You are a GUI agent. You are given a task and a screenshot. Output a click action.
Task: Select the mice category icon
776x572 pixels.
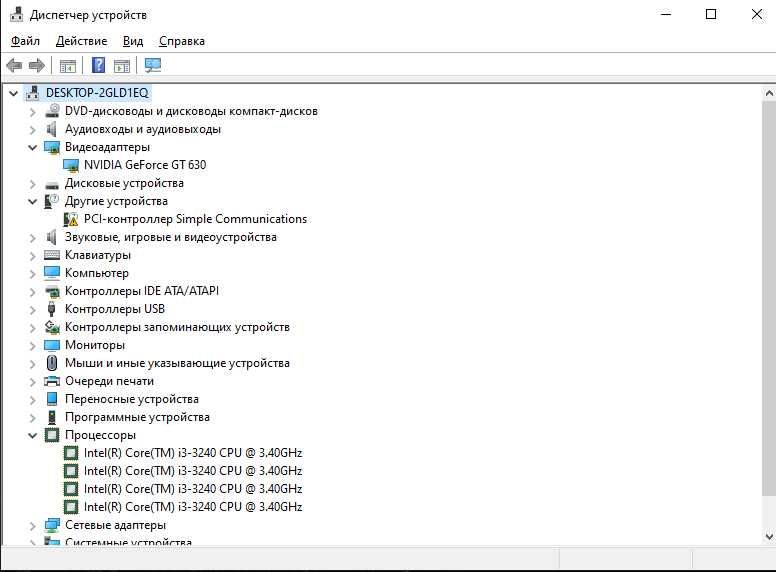tap(51, 363)
